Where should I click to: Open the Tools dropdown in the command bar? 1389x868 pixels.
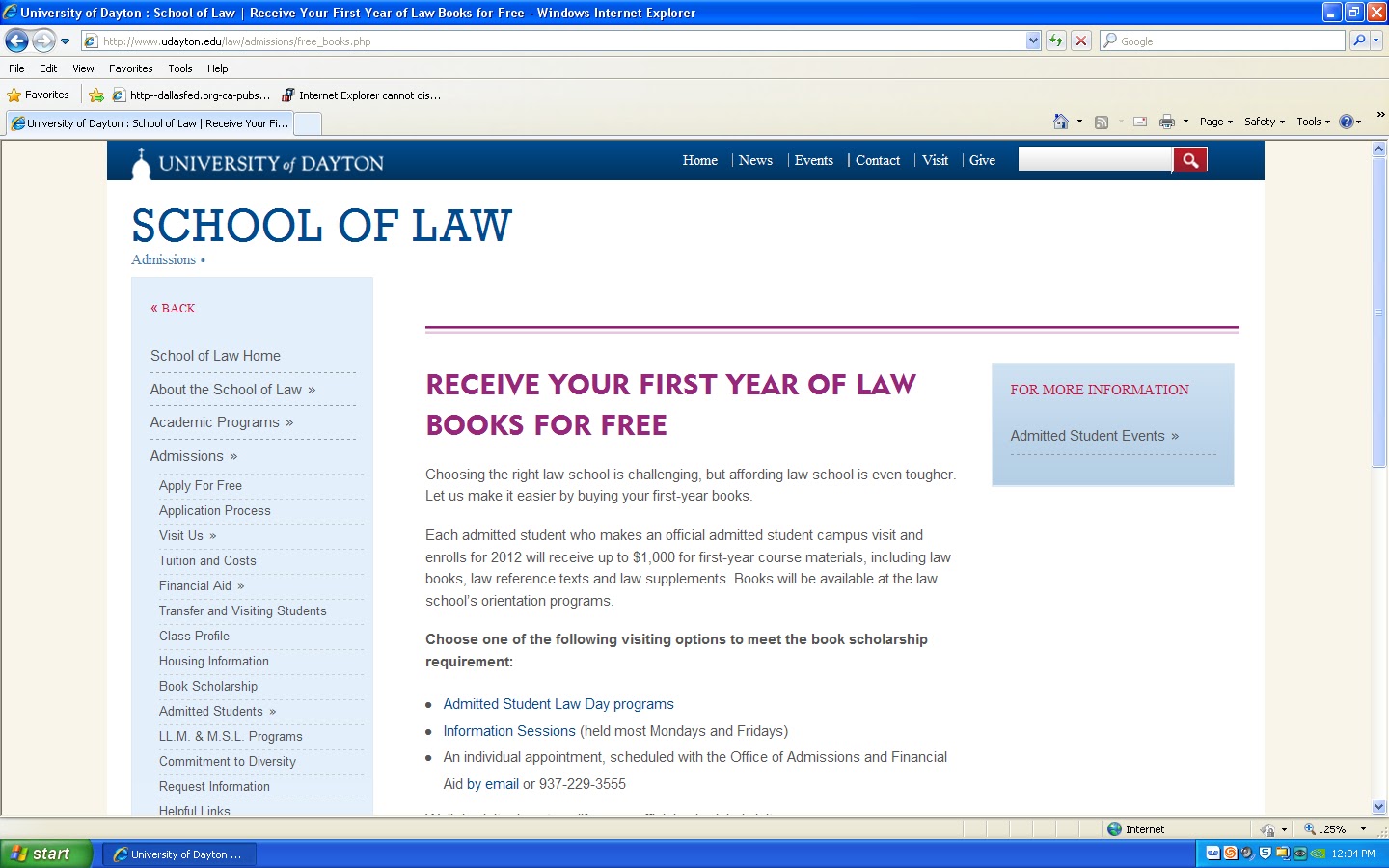tap(1313, 122)
